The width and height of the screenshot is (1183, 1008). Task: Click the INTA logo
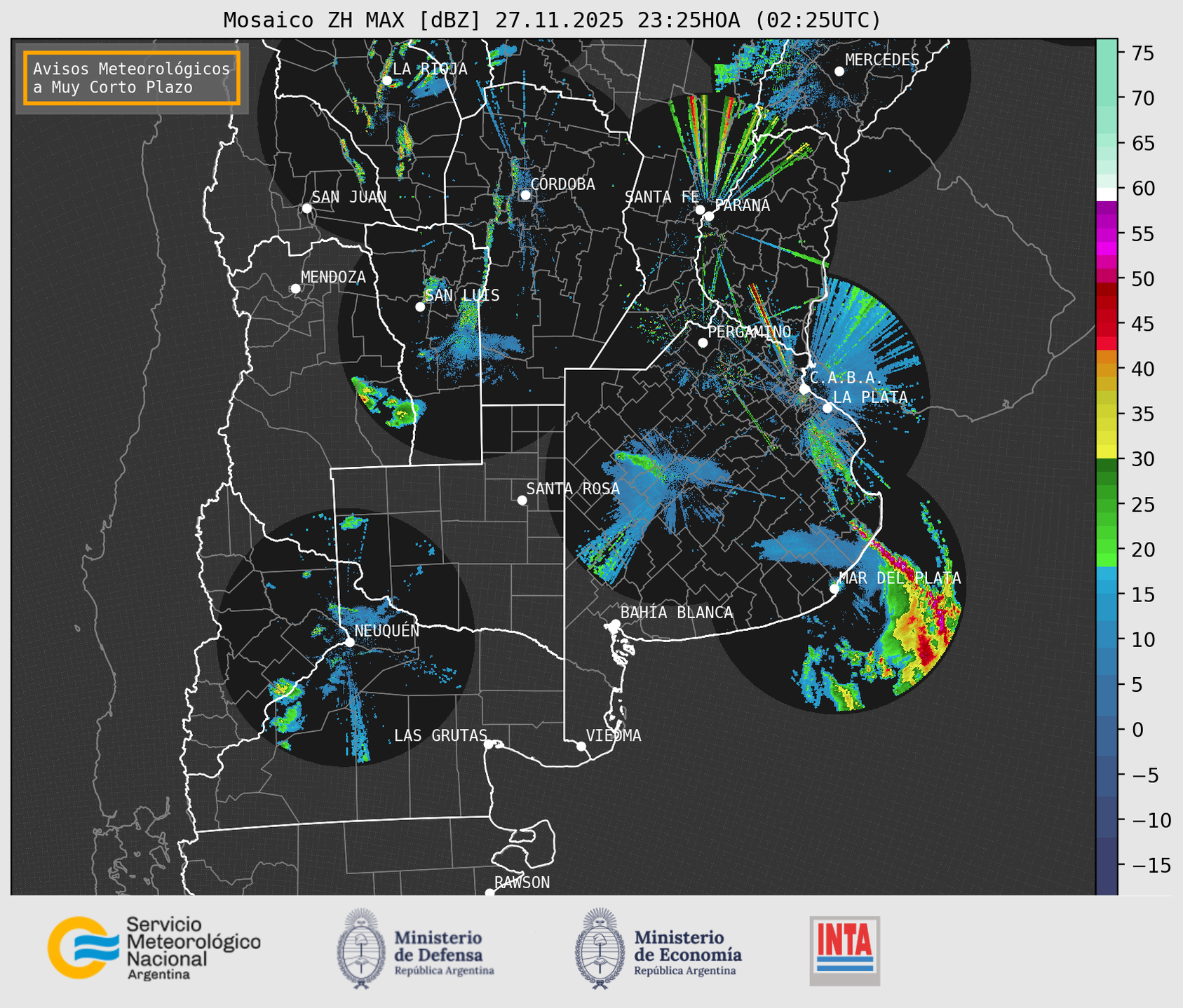click(845, 951)
